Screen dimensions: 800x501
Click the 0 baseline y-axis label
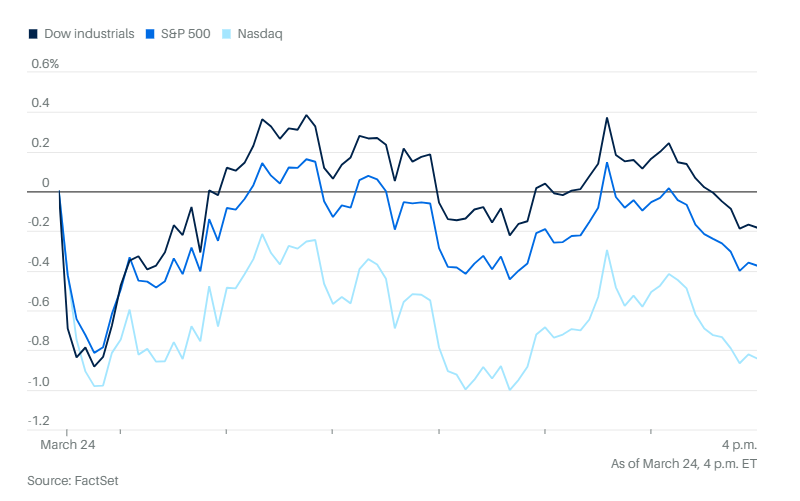[45, 183]
